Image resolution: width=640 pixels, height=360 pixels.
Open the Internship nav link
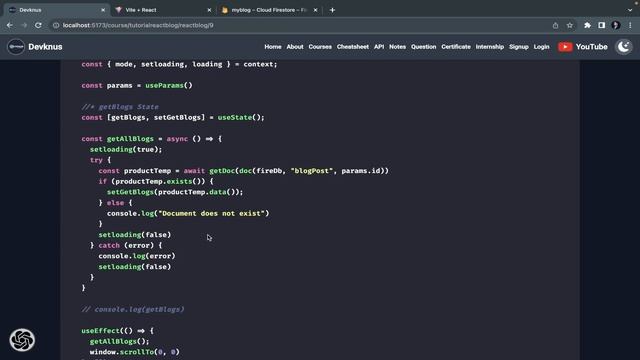tap(489, 47)
